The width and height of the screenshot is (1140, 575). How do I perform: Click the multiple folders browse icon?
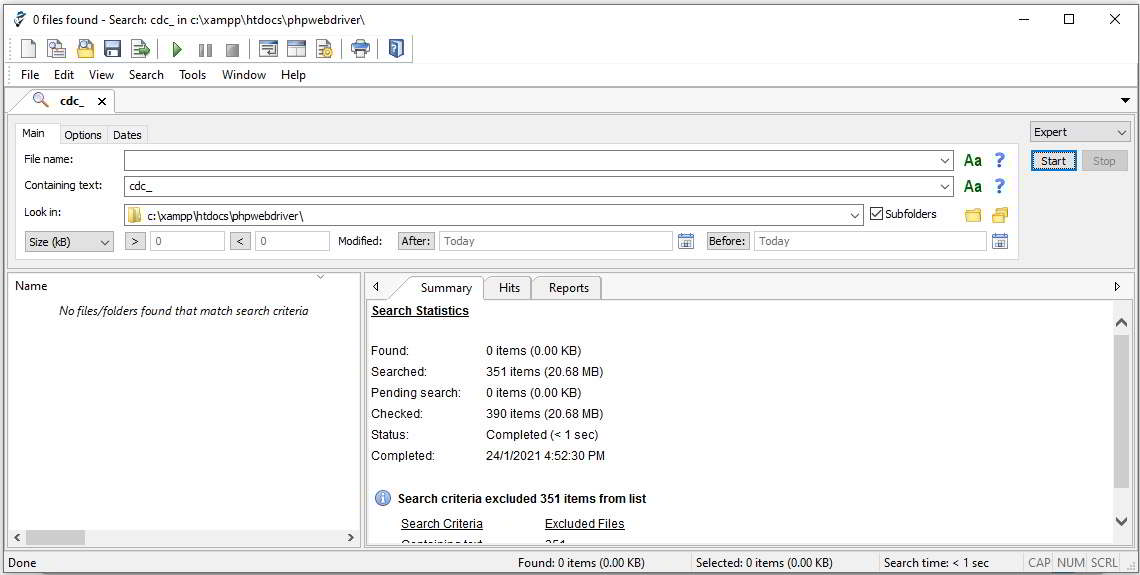tap(1000, 215)
